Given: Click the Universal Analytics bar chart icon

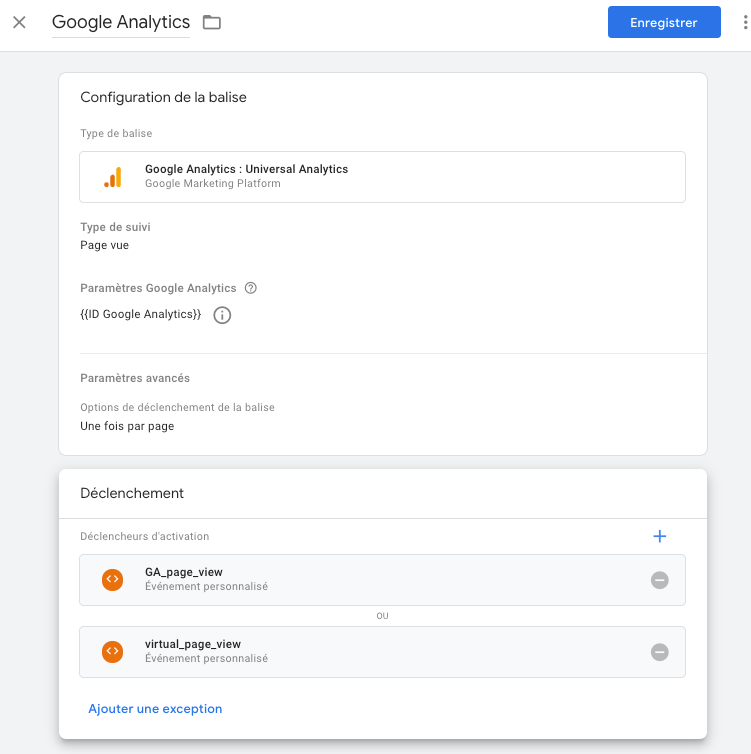Looking at the screenshot, I should click(113, 177).
